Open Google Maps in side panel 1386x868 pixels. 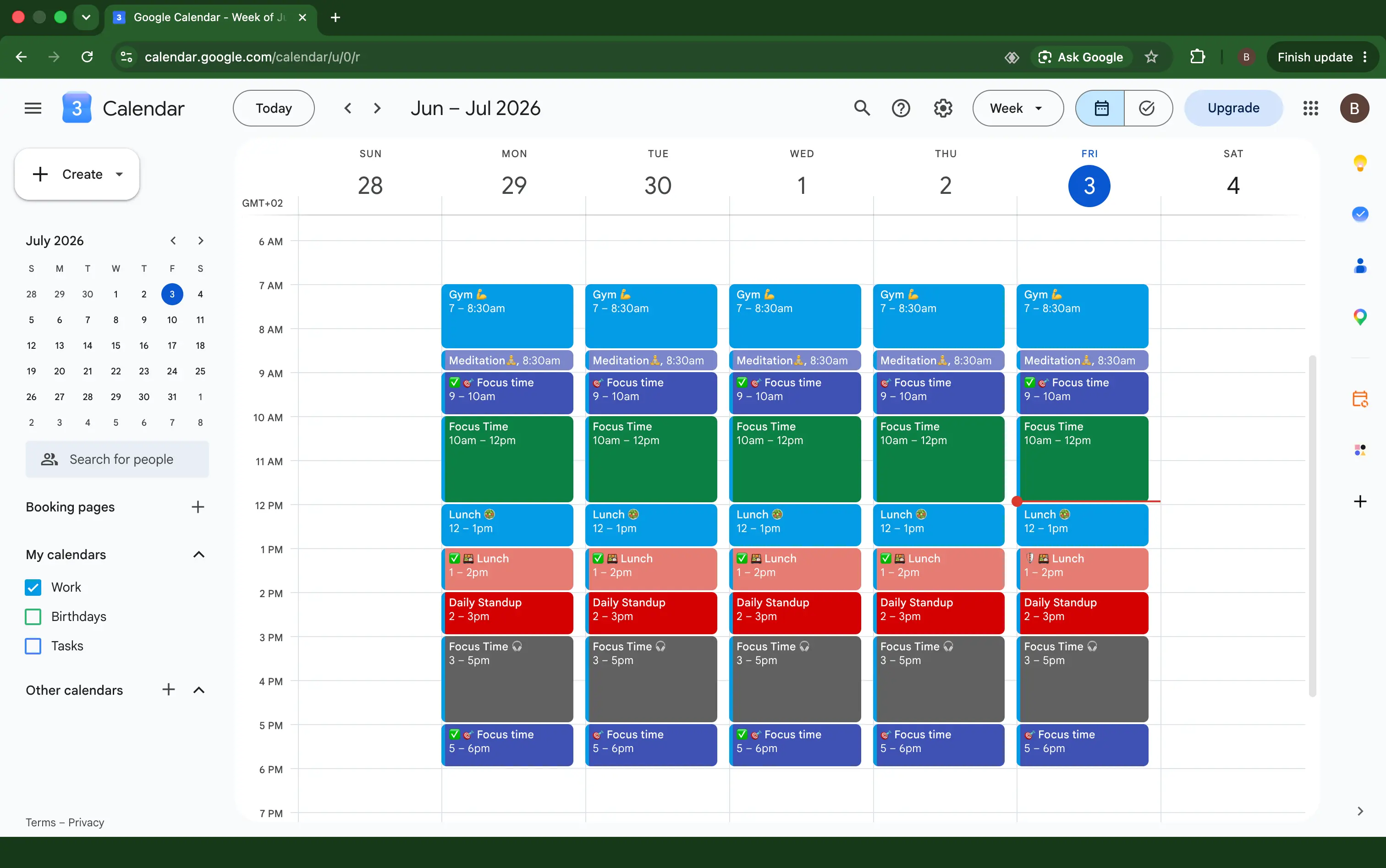tap(1359, 317)
